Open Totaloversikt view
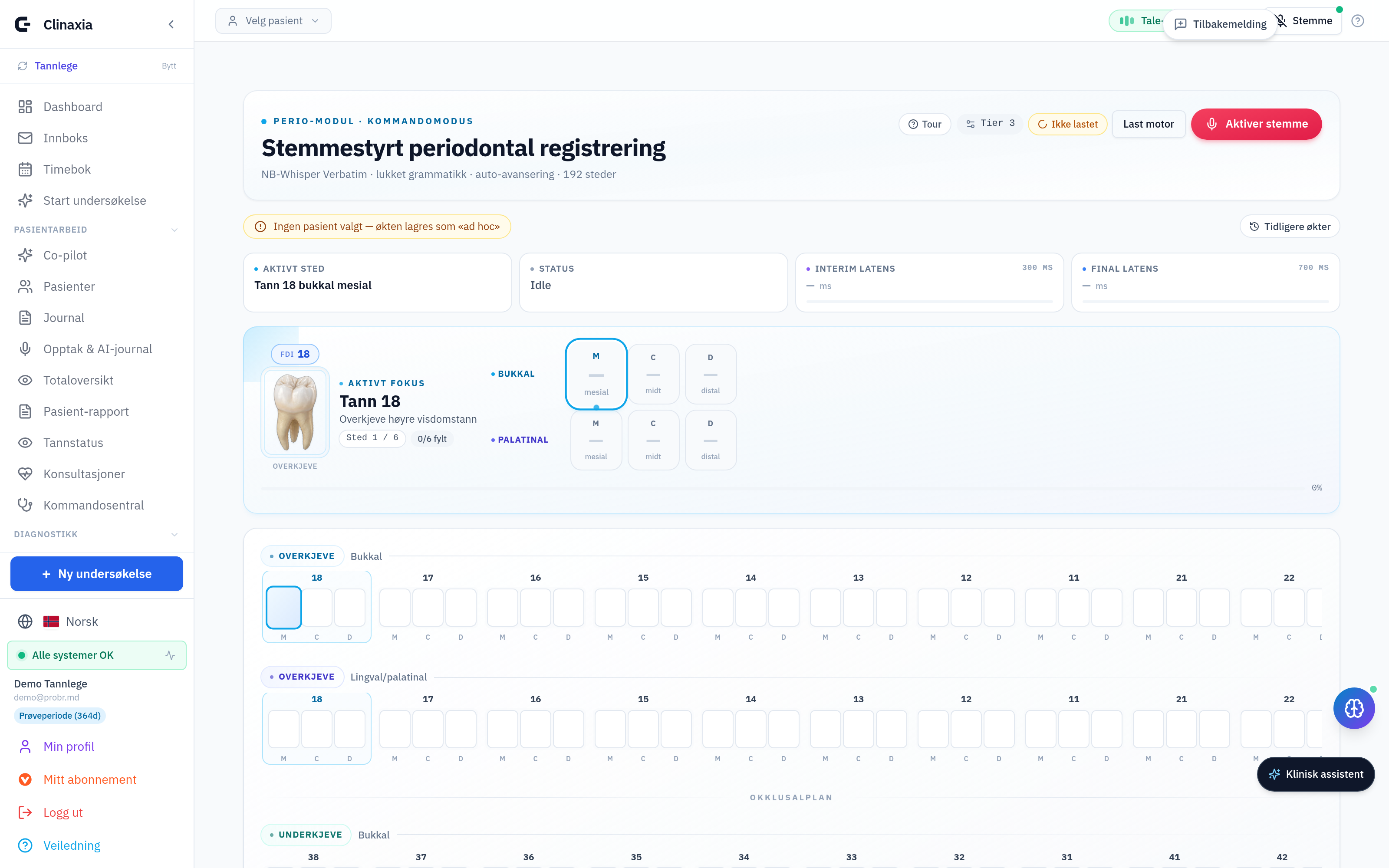Viewport: 1389px width, 868px height. (97, 380)
